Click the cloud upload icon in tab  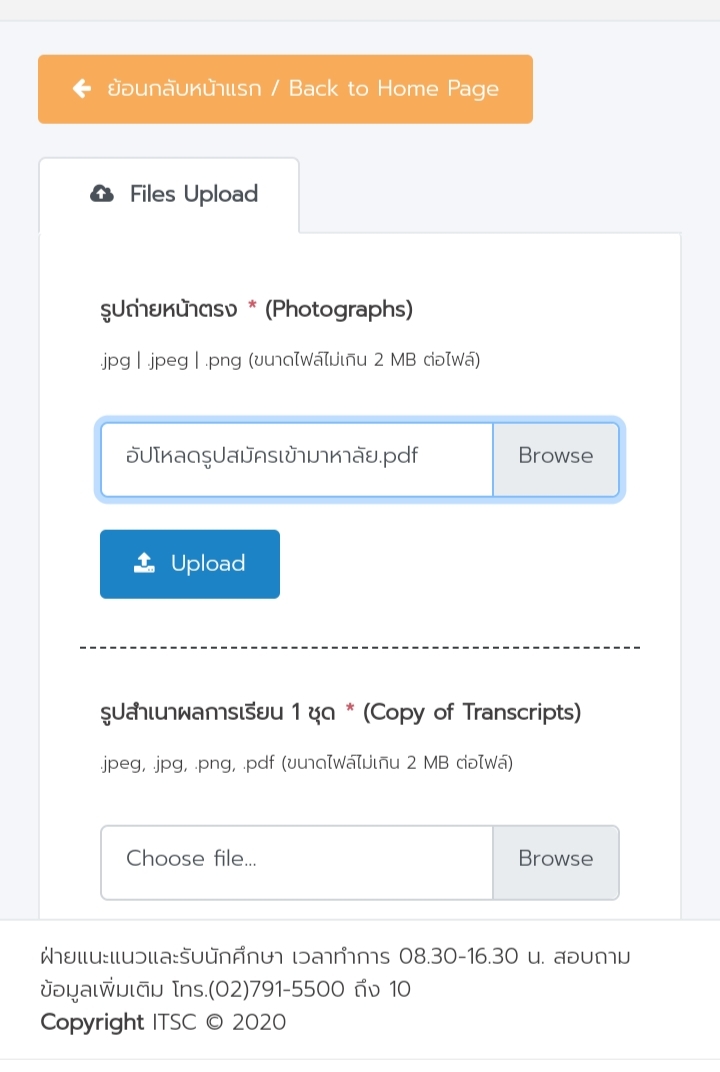[102, 193]
